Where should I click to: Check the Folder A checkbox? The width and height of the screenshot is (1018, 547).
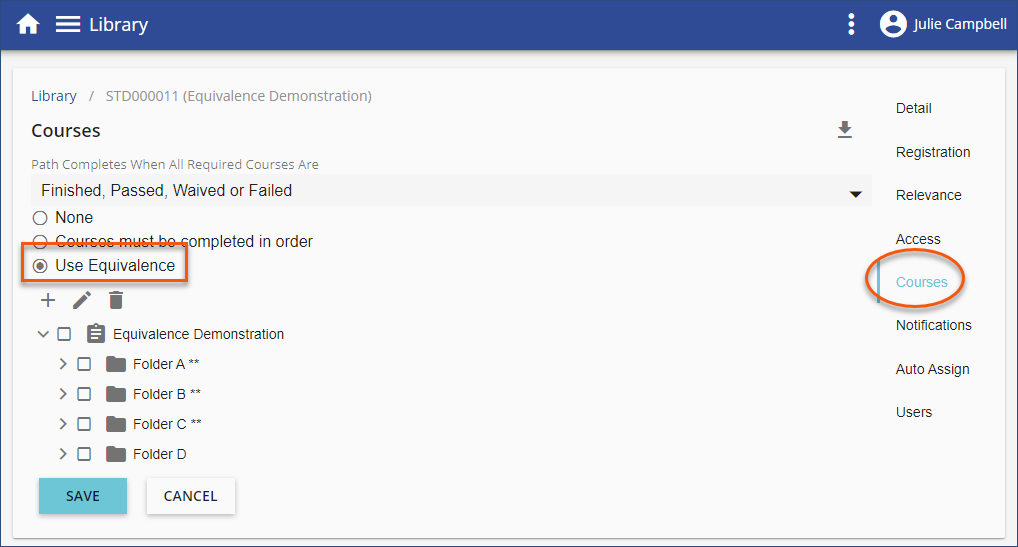[x=84, y=364]
